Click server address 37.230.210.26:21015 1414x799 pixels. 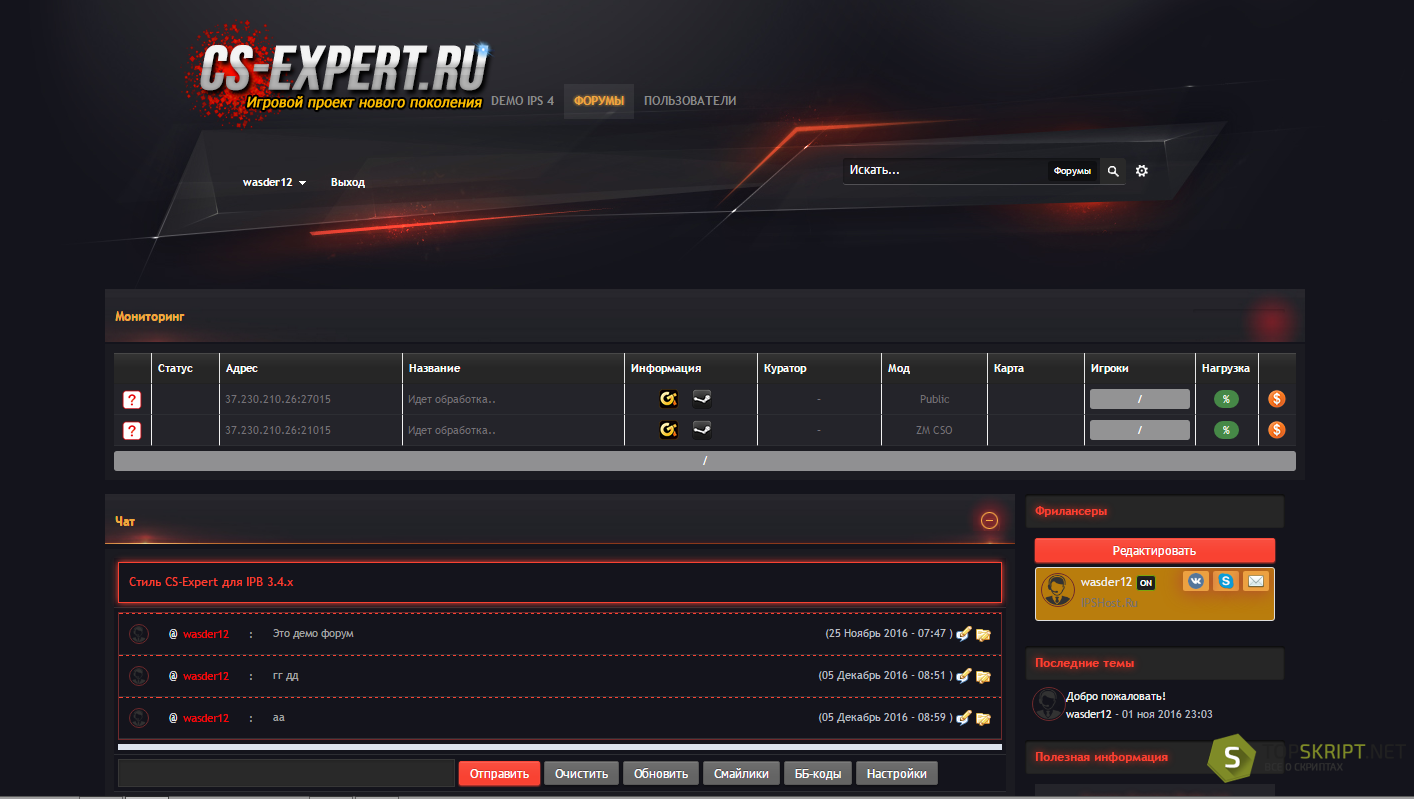point(278,430)
